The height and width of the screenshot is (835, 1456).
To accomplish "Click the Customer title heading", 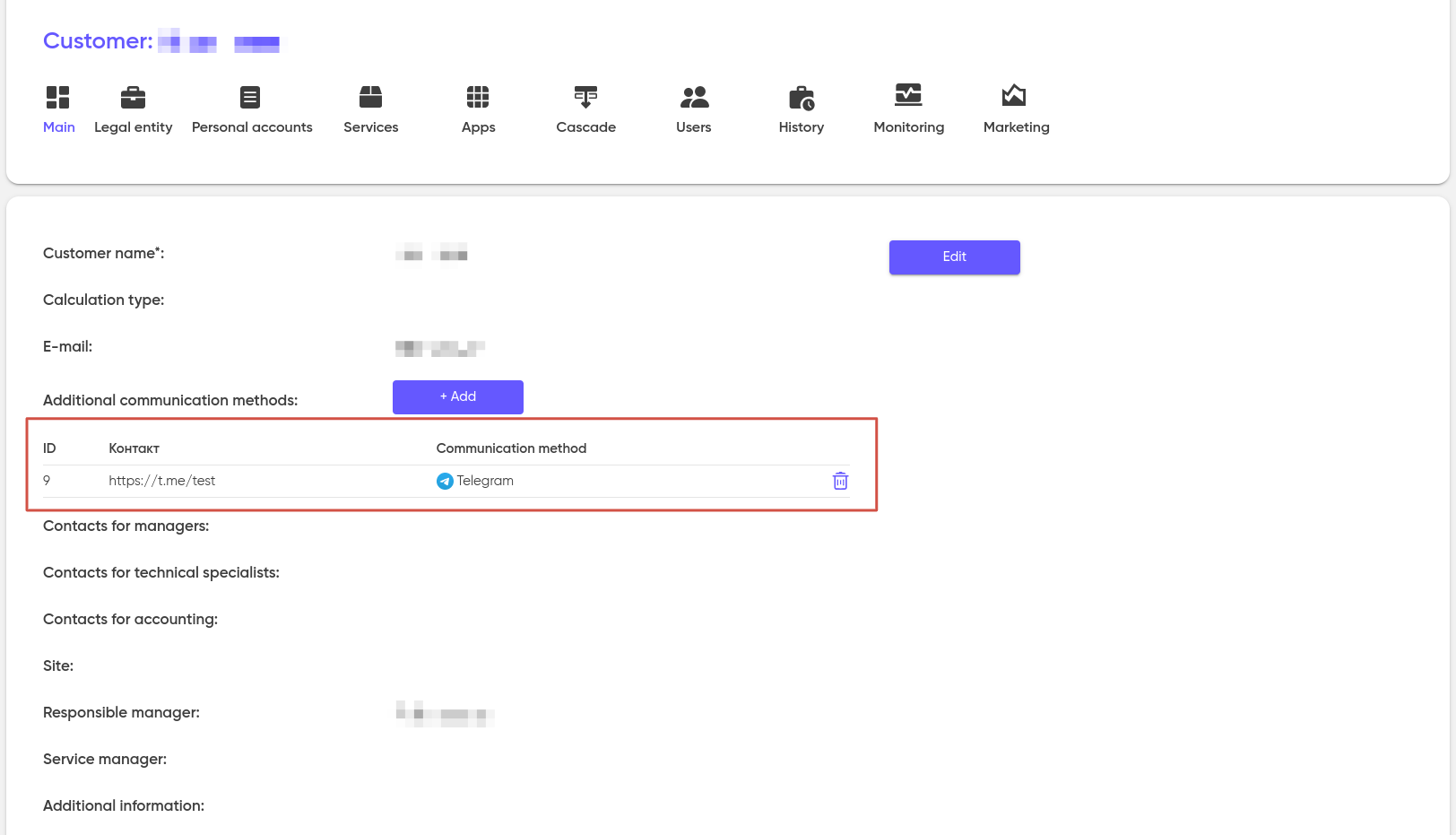I will pos(98,41).
